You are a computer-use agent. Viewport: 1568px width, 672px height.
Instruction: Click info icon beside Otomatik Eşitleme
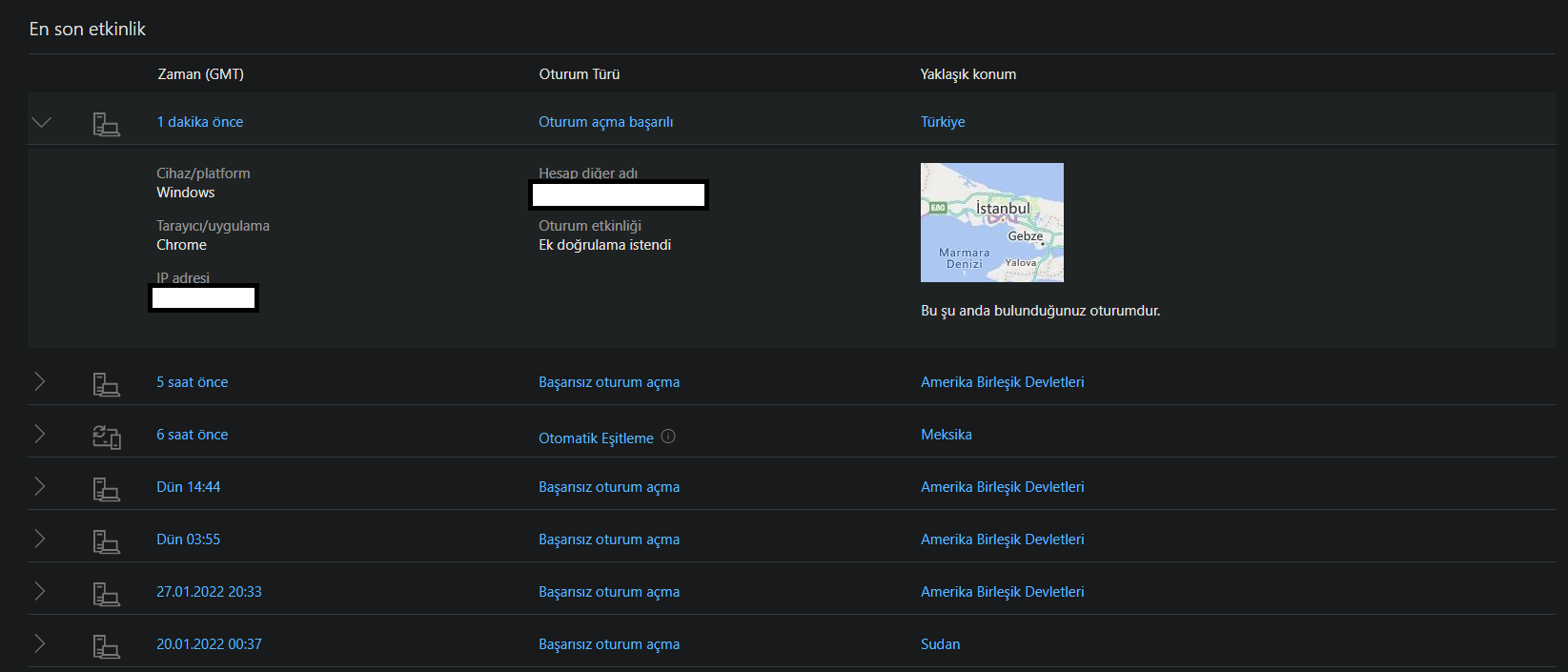668,437
